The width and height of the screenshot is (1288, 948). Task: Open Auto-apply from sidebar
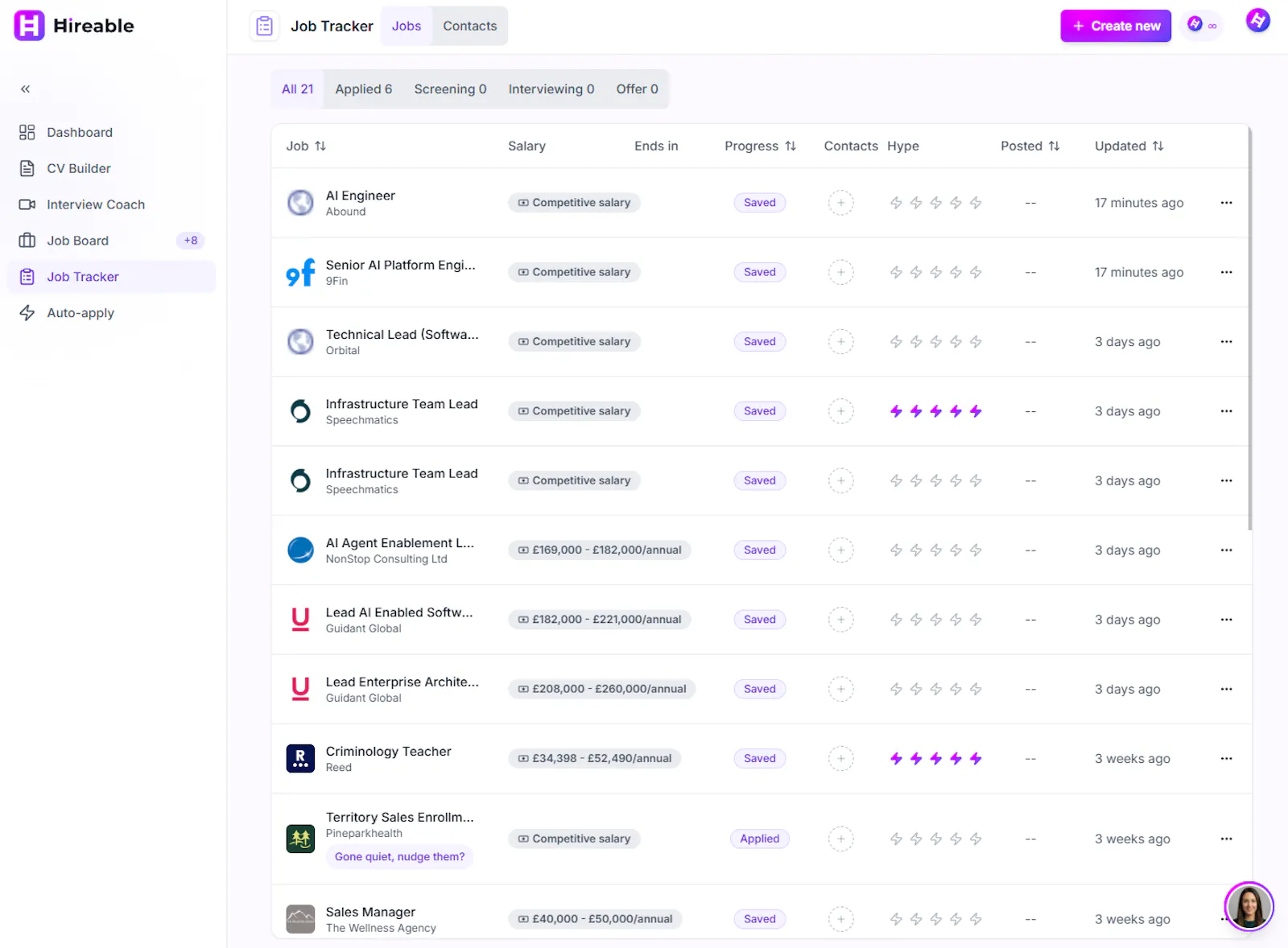[80, 313]
